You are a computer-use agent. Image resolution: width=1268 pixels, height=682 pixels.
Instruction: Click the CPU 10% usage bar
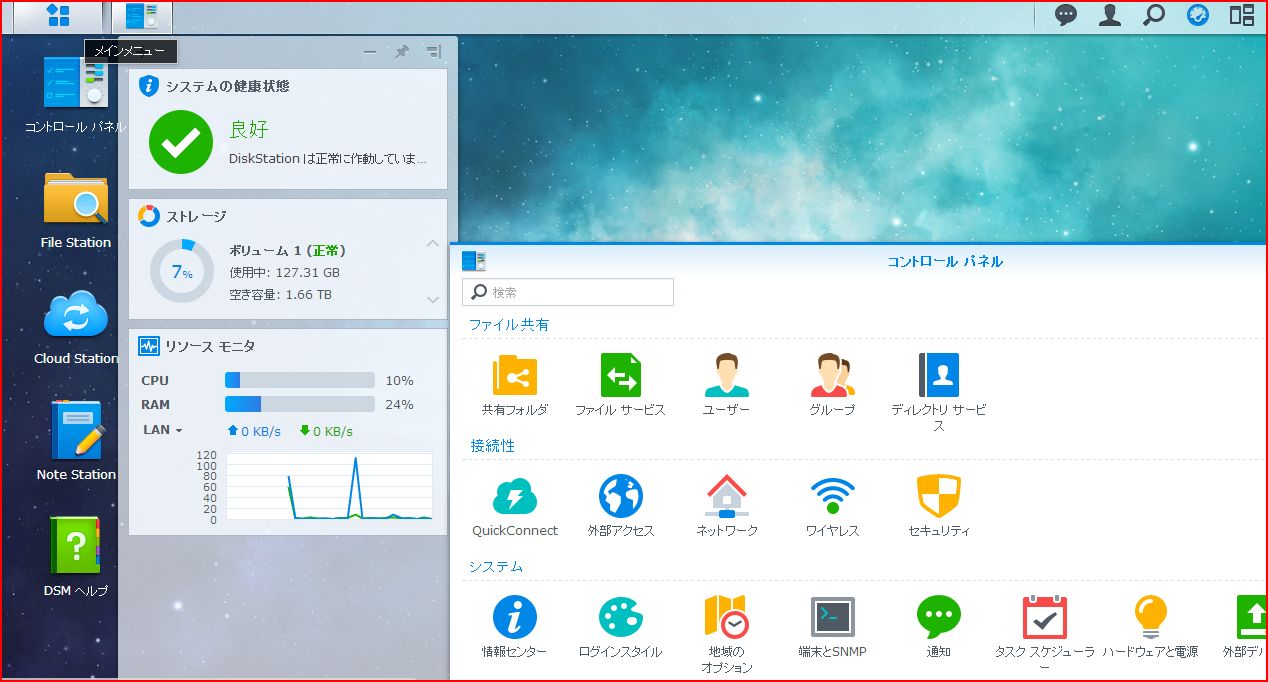(300, 380)
